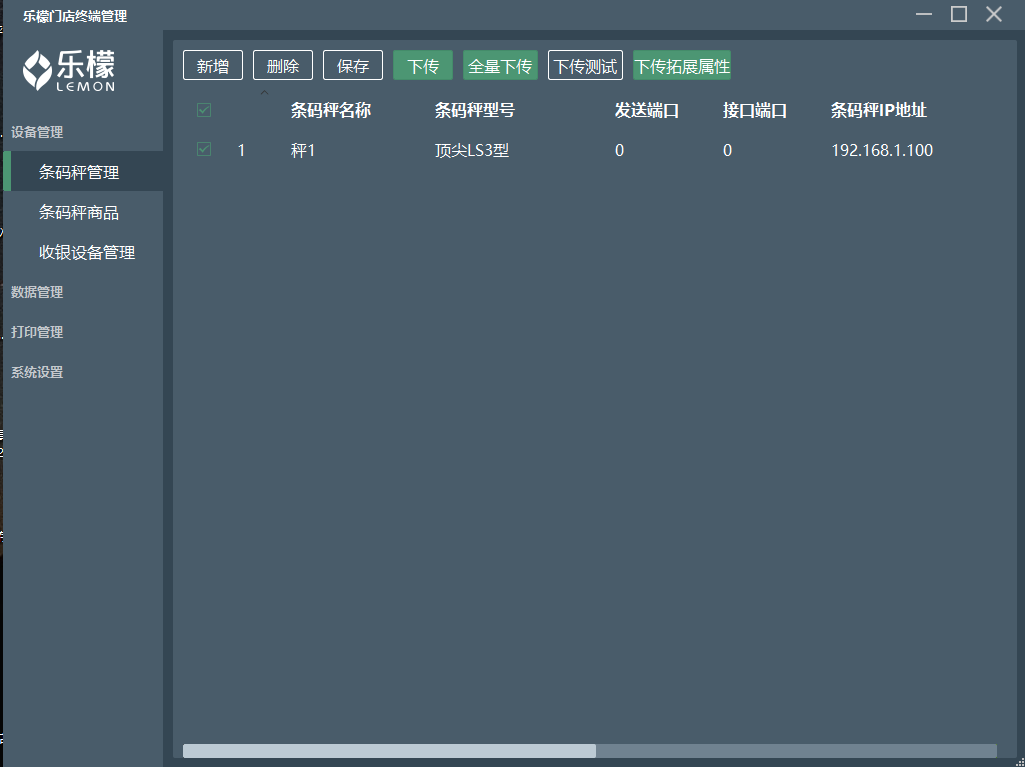Click the 接口端口 value 0 in row 秤1
The image size is (1025, 767).
pos(727,150)
